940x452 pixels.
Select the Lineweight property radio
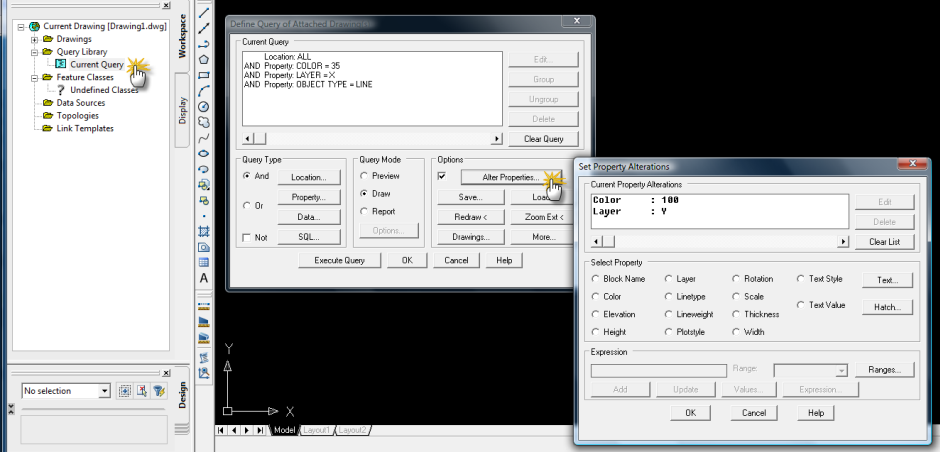pos(668,314)
